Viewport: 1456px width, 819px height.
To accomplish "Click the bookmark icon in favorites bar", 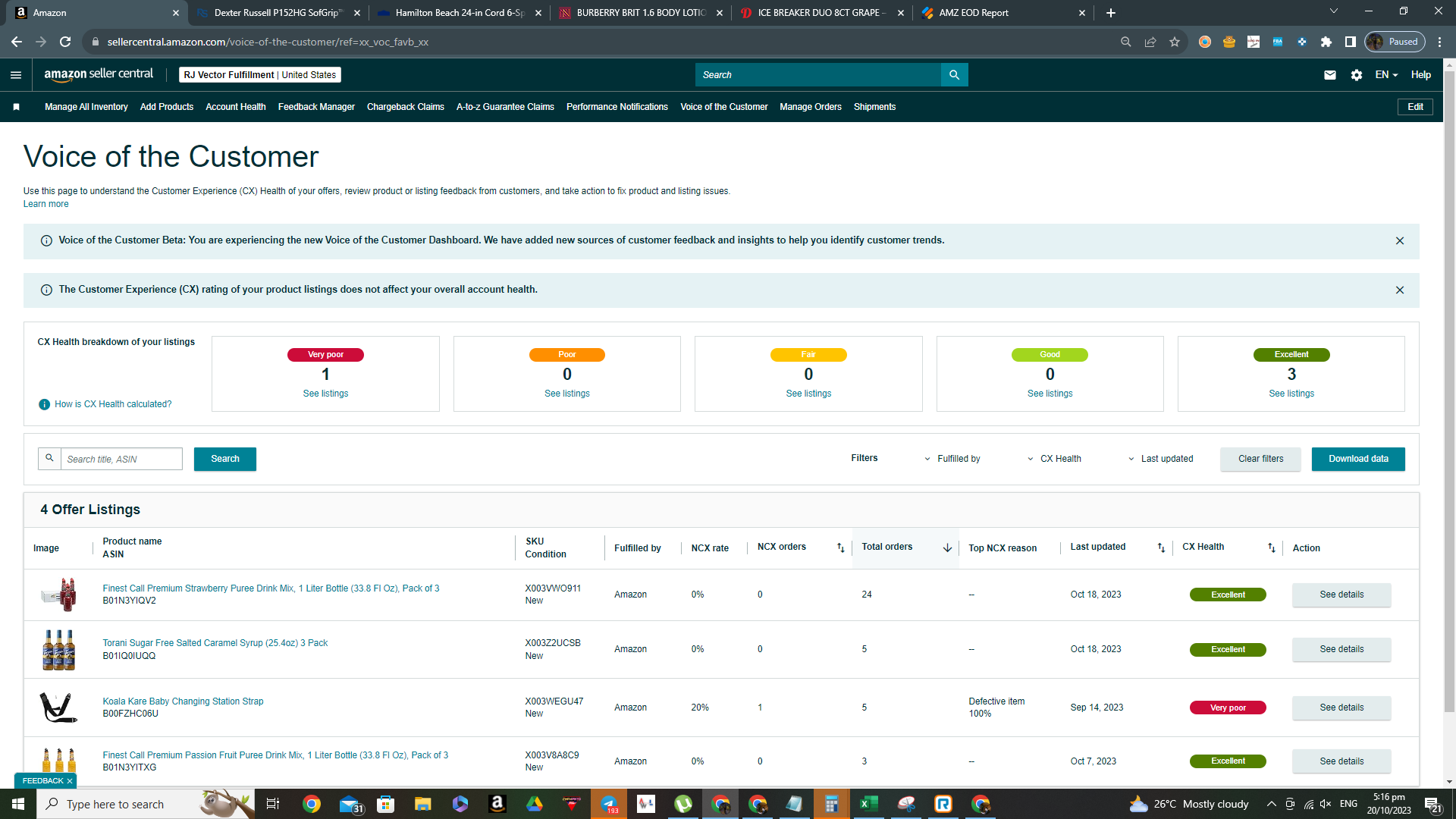I will tap(16, 107).
